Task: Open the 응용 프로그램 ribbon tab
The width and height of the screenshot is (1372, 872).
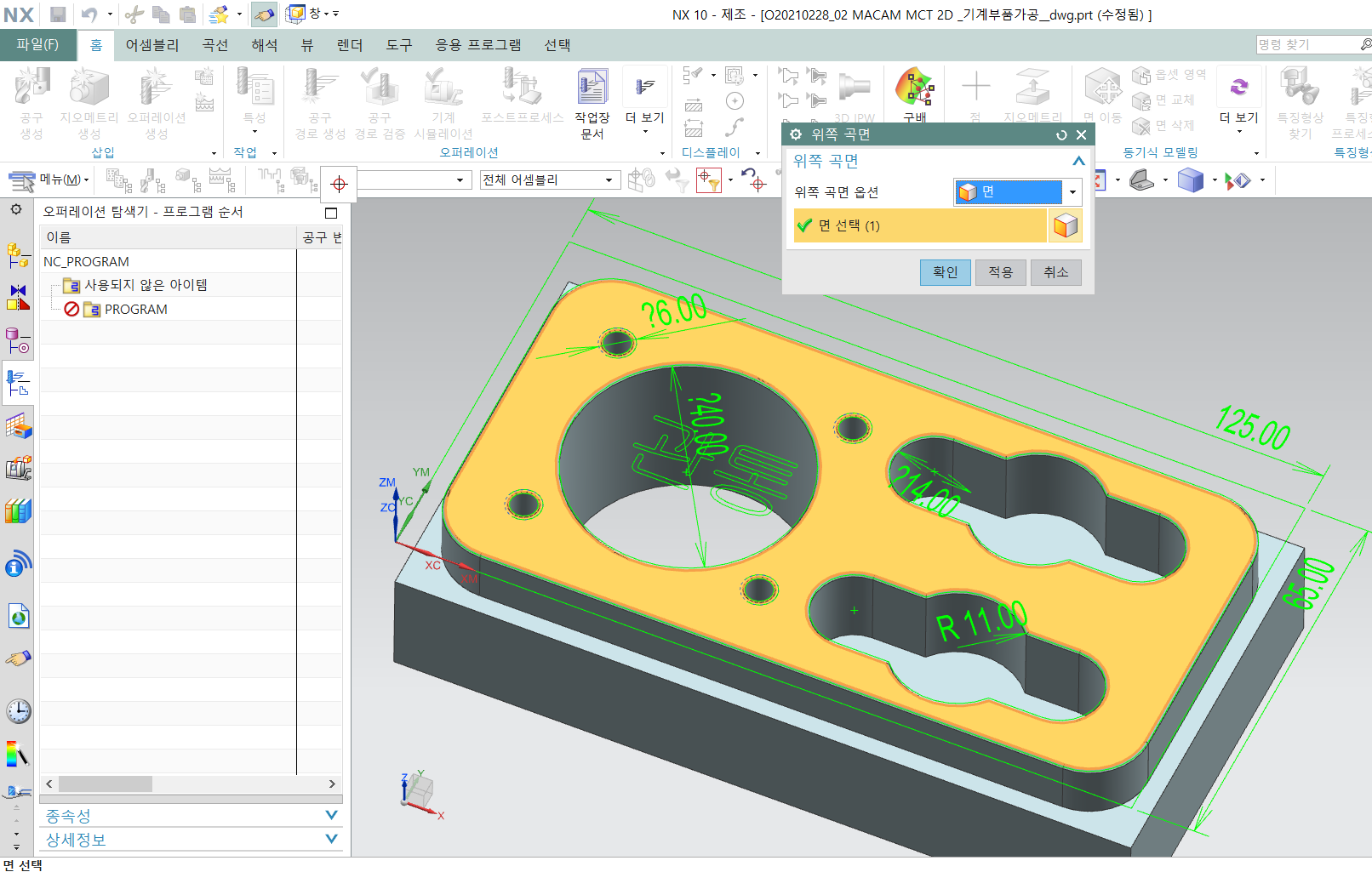Action: (x=478, y=45)
